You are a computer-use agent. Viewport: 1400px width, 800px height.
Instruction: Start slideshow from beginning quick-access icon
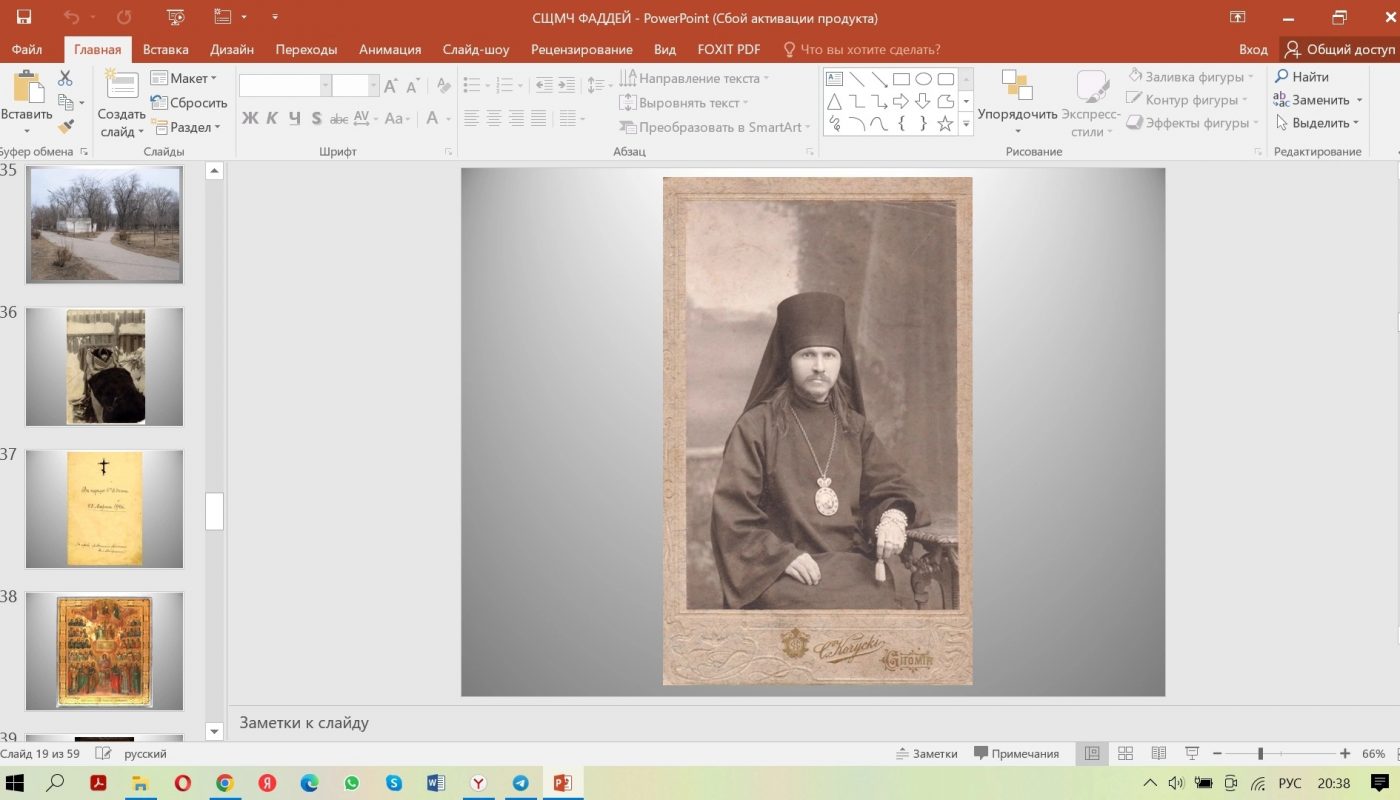(x=176, y=17)
